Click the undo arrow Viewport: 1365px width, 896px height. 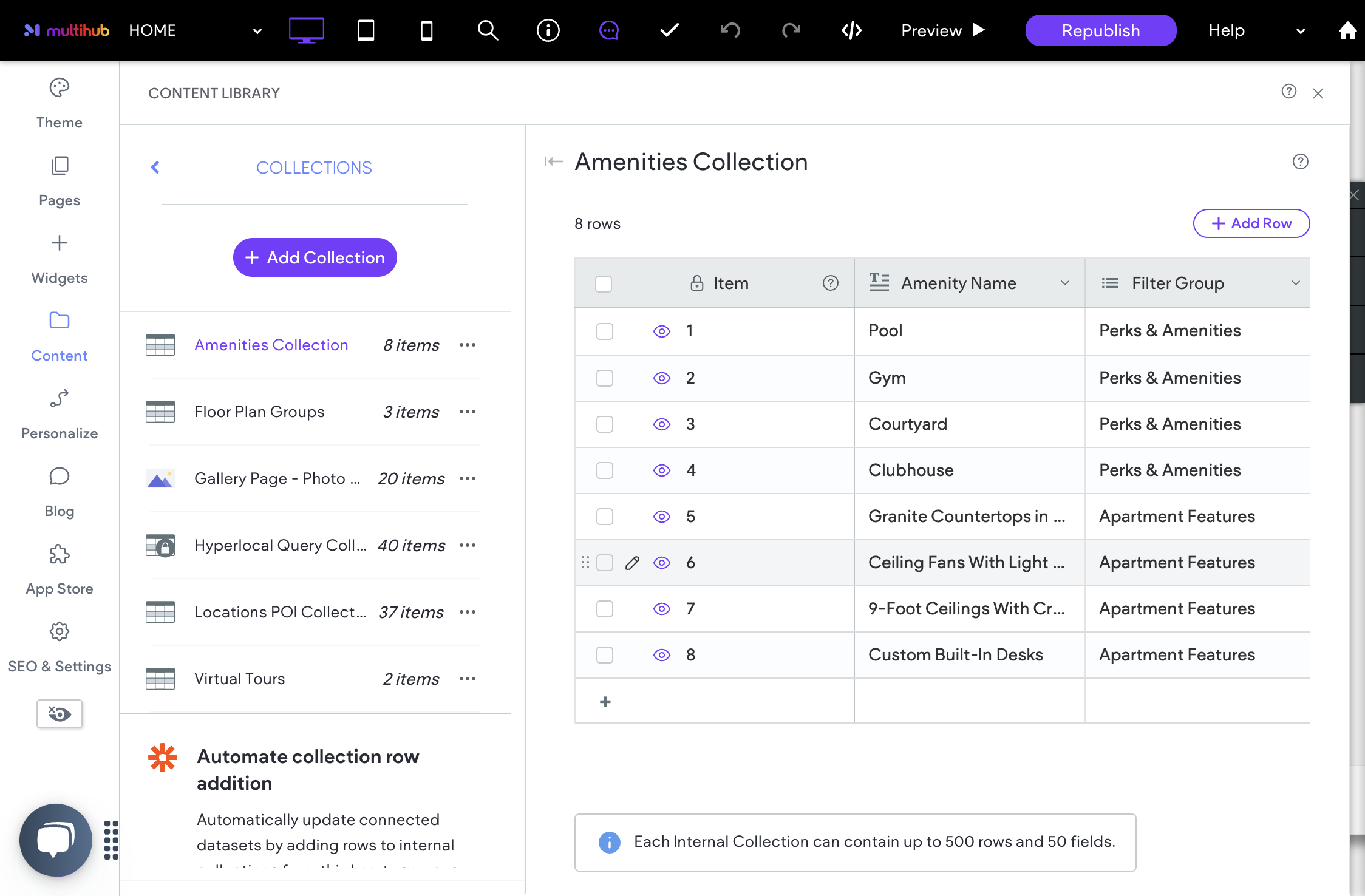click(x=730, y=30)
